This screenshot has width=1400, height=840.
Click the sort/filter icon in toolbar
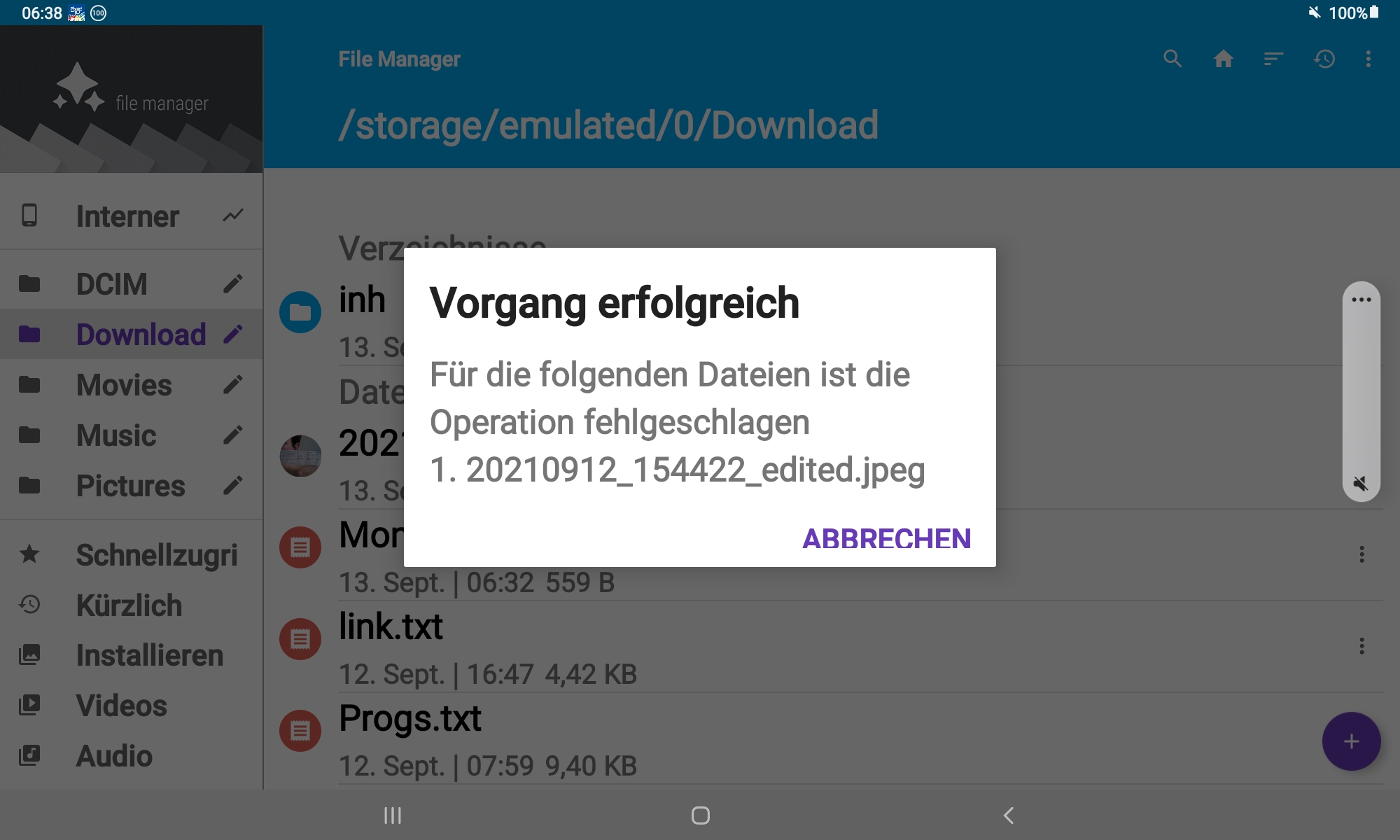(x=1272, y=58)
